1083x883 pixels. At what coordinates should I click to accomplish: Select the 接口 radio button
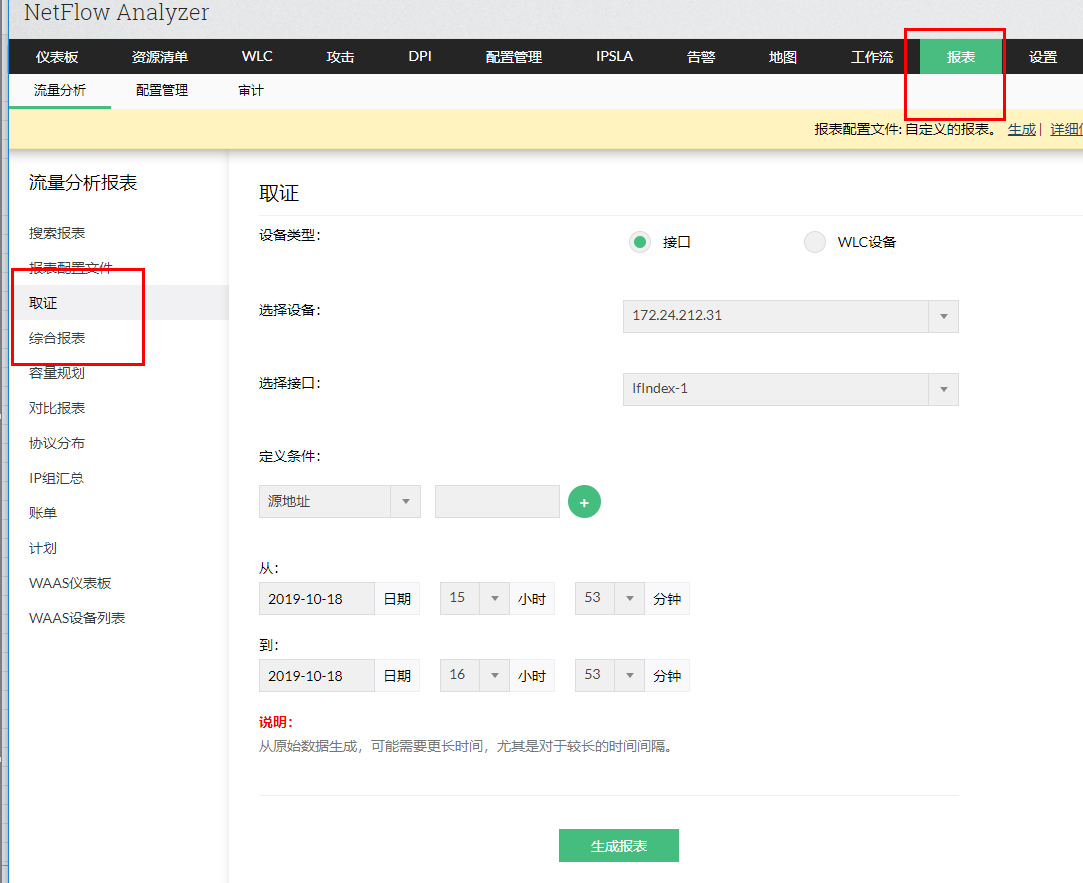(x=639, y=241)
